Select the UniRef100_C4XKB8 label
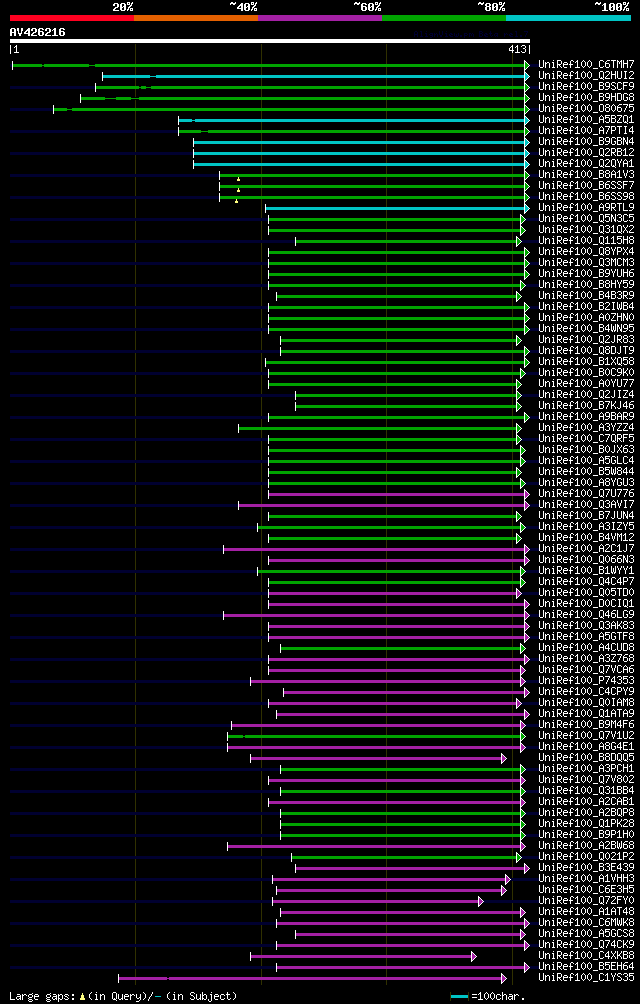640x1004 pixels. pyautogui.click(x=586, y=957)
